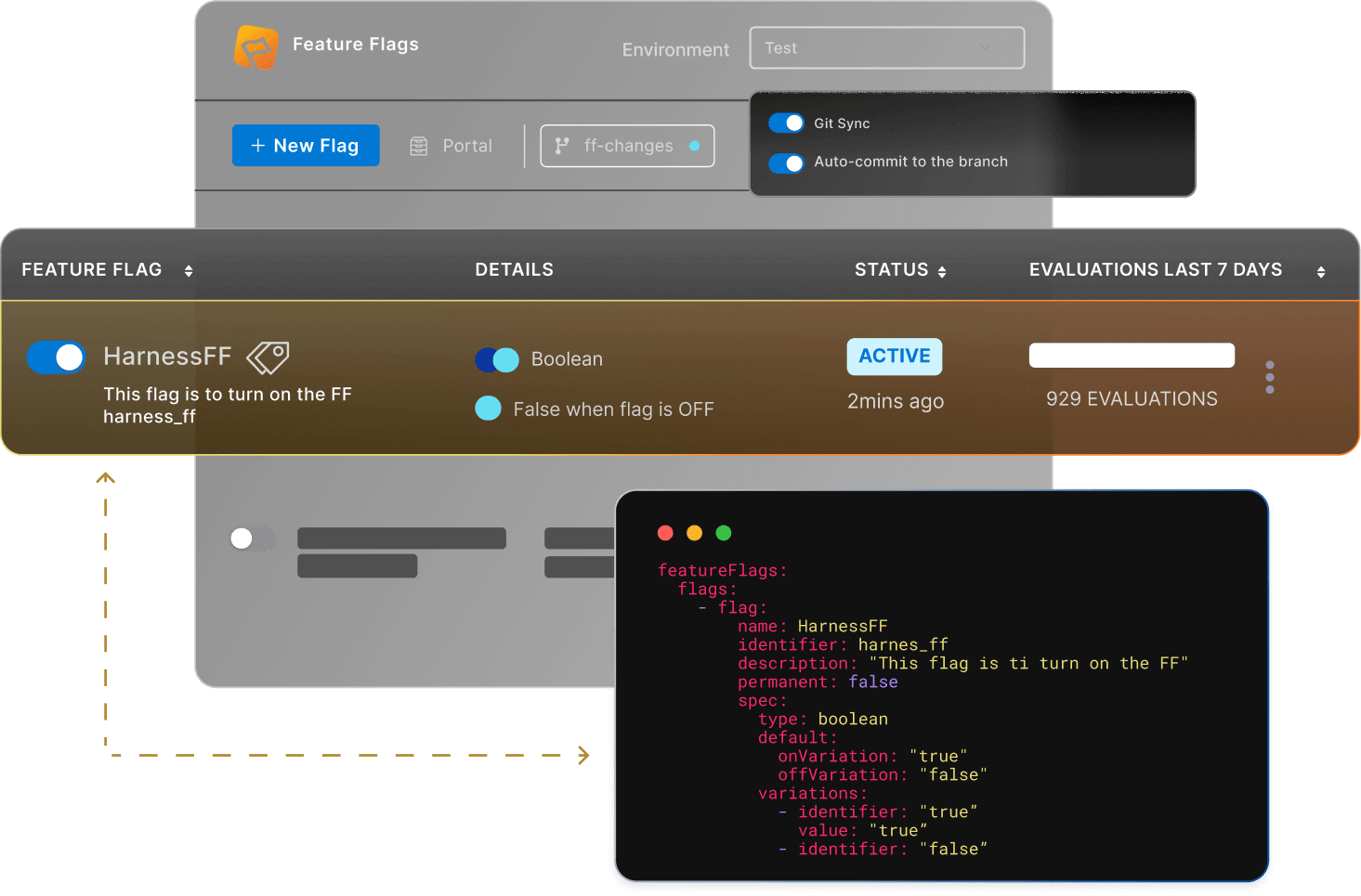This screenshot has width=1361, height=896.
Task: Select the Boolean flag type icon
Action: (497, 359)
